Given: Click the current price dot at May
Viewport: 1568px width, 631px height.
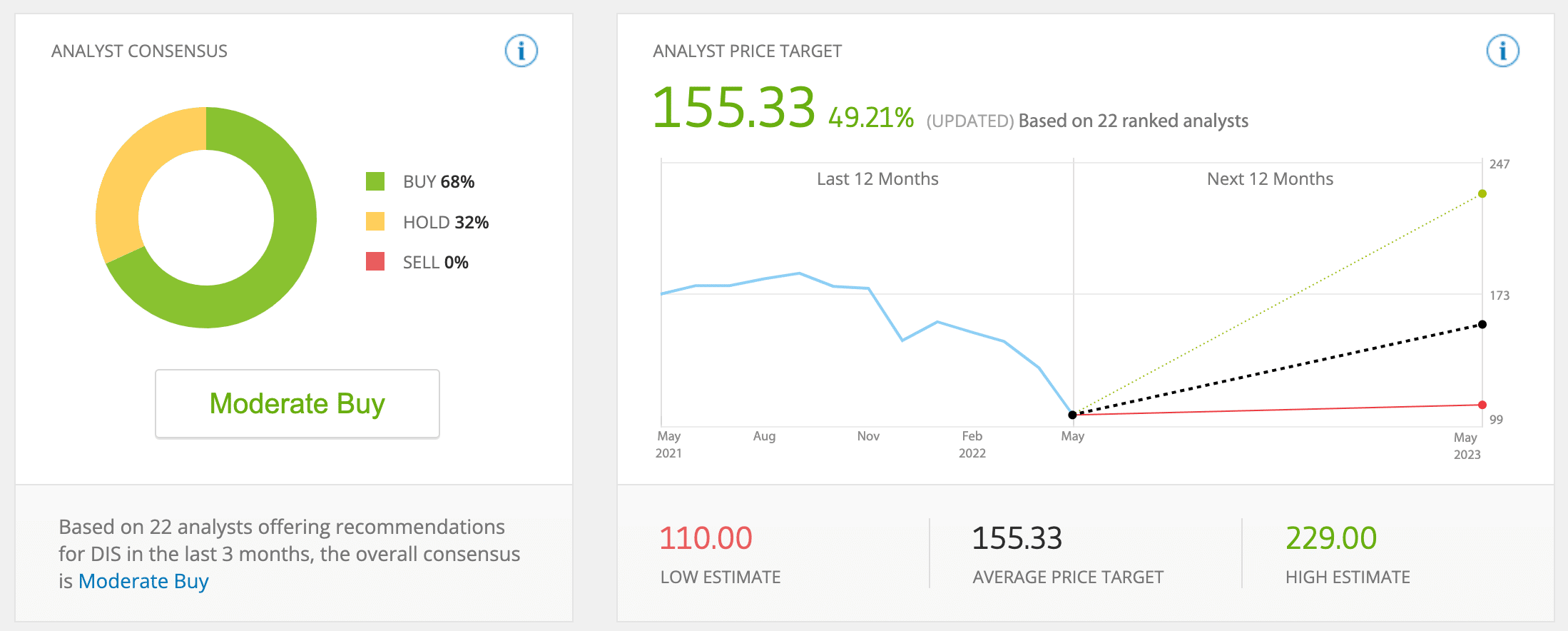Looking at the screenshot, I should click(1072, 415).
